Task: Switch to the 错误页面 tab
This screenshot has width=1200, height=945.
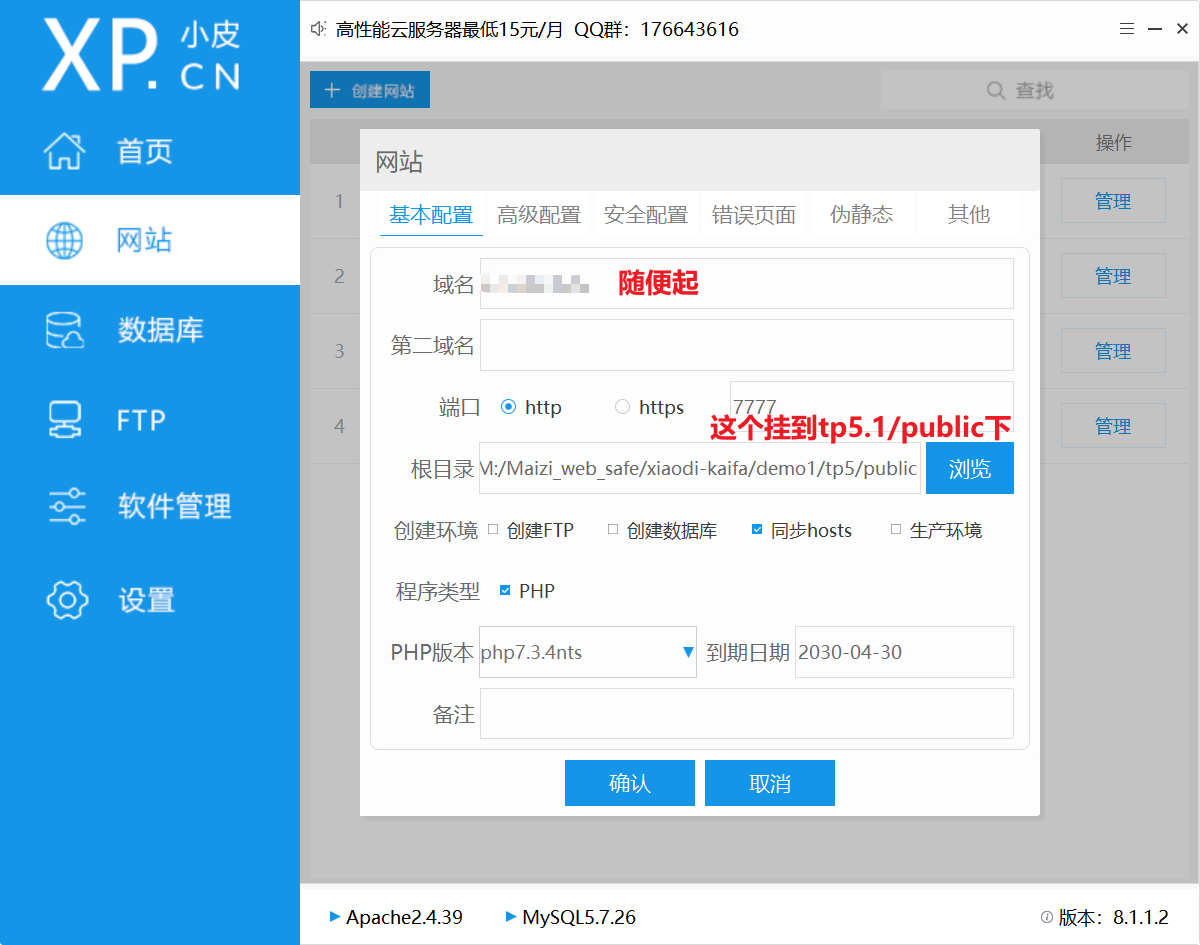Action: point(754,214)
